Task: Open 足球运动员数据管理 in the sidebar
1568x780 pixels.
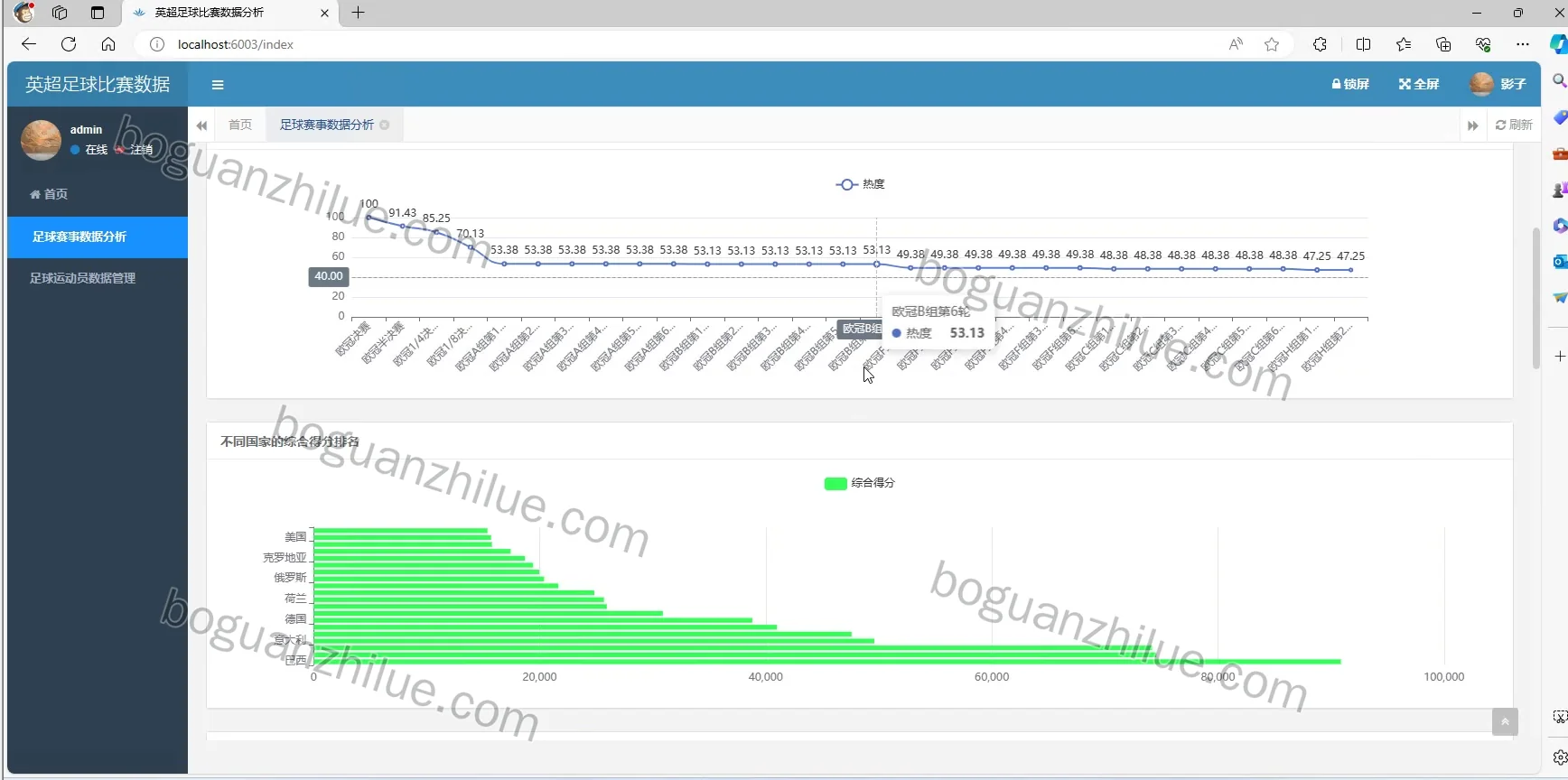Action: tap(98, 278)
